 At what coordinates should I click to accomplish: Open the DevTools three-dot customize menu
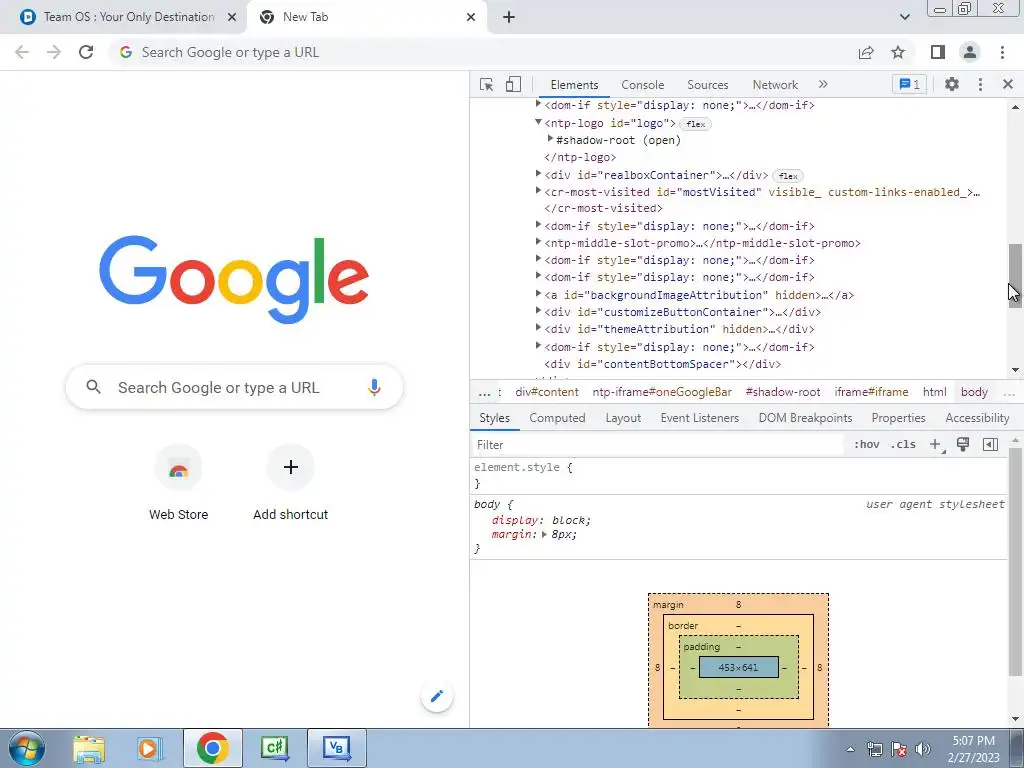tap(980, 84)
